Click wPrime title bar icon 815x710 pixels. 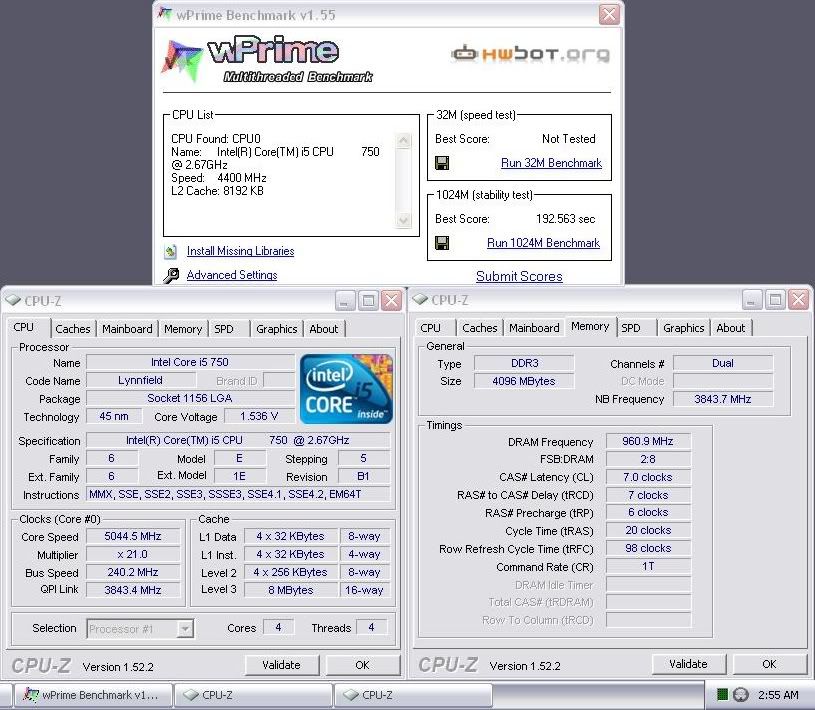tap(165, 14)
